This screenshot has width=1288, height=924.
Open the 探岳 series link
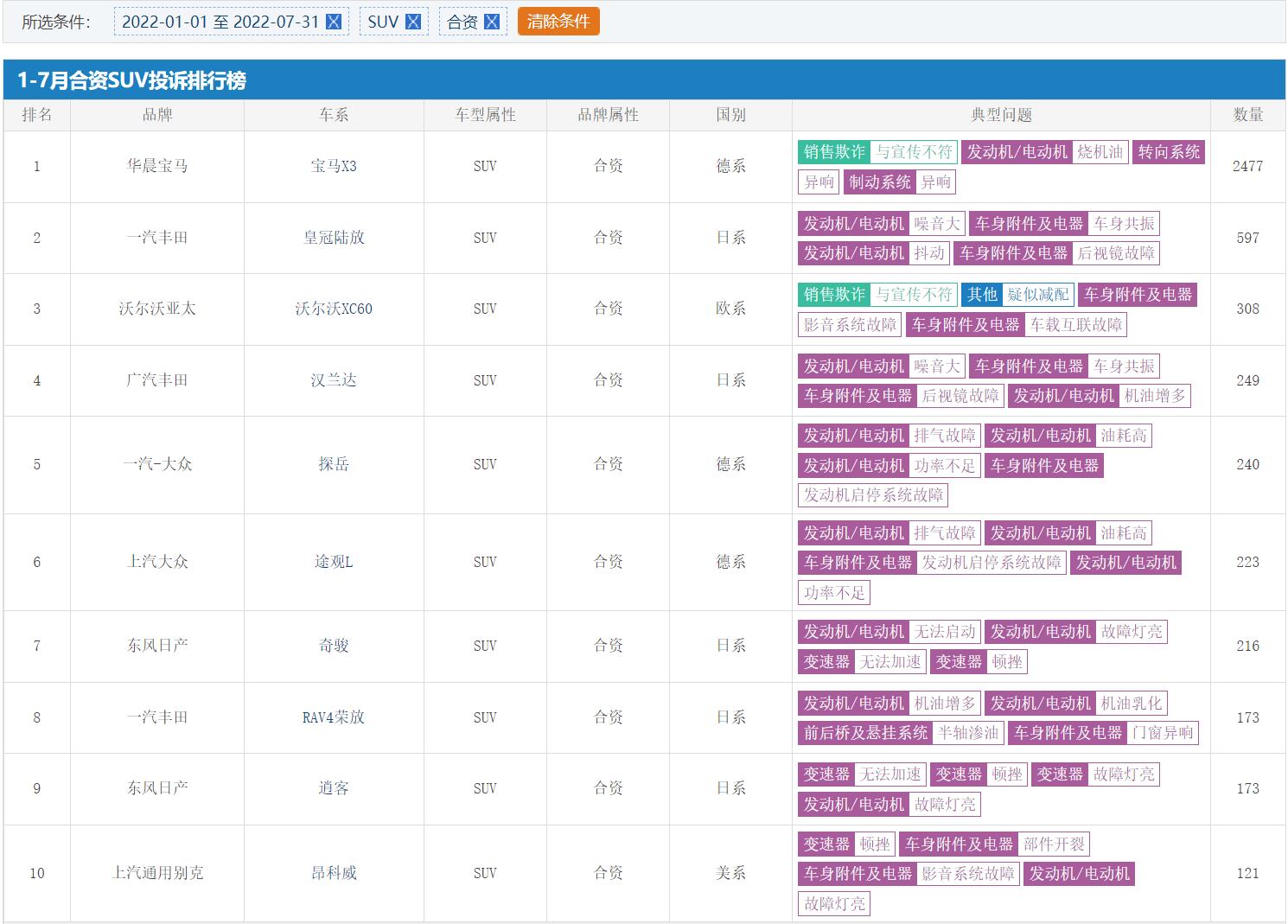(x=334, y=464)
